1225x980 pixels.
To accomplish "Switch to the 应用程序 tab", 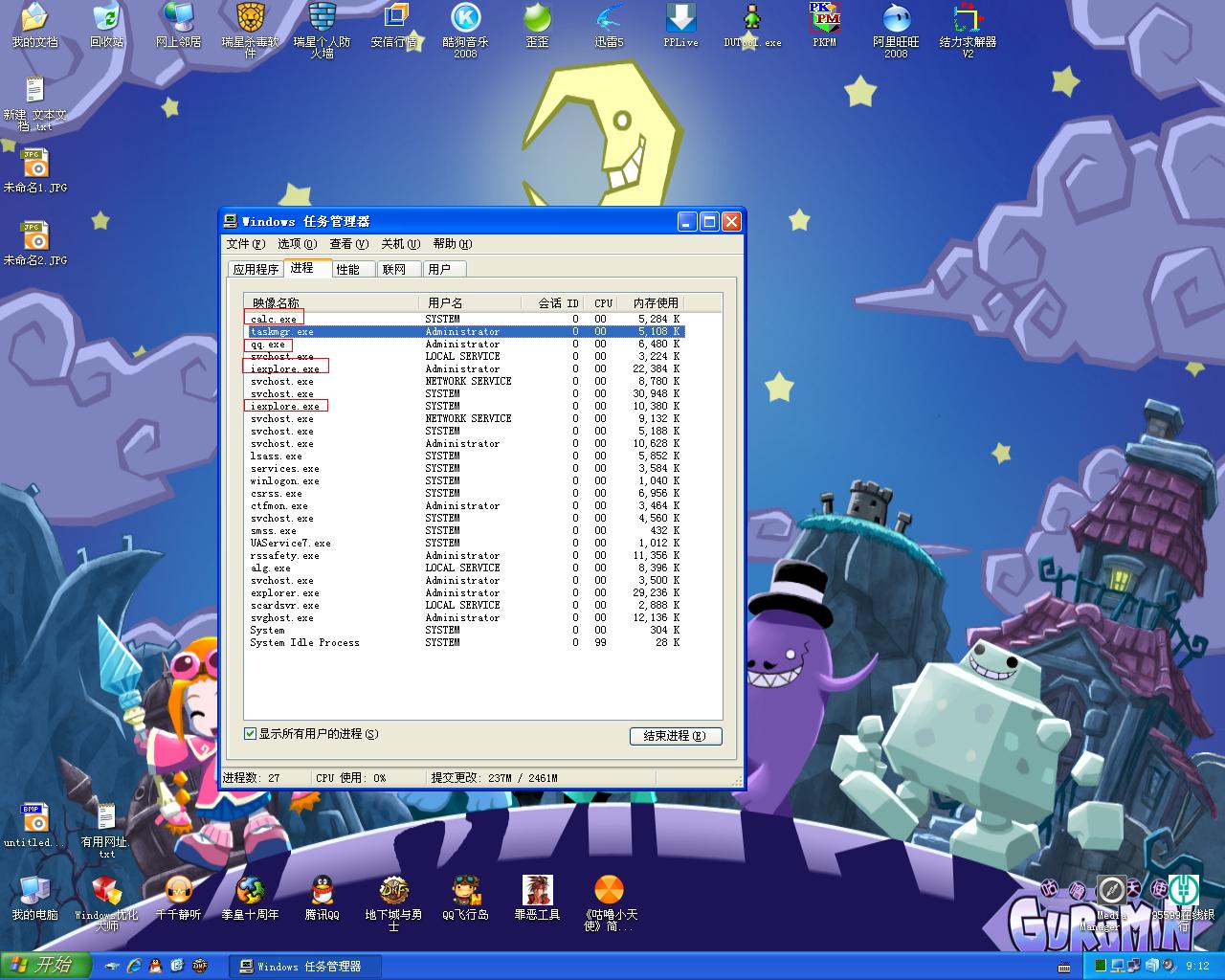I will 256,269.
